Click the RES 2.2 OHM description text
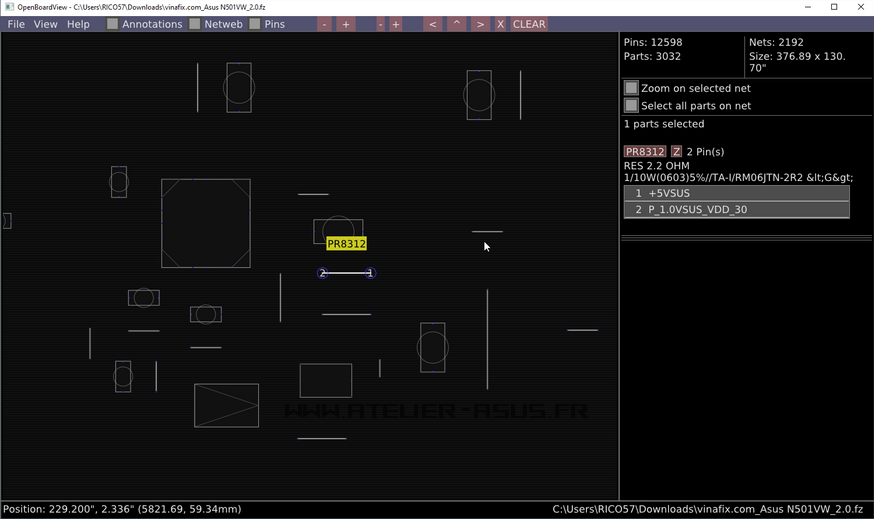 pos(739,172)
